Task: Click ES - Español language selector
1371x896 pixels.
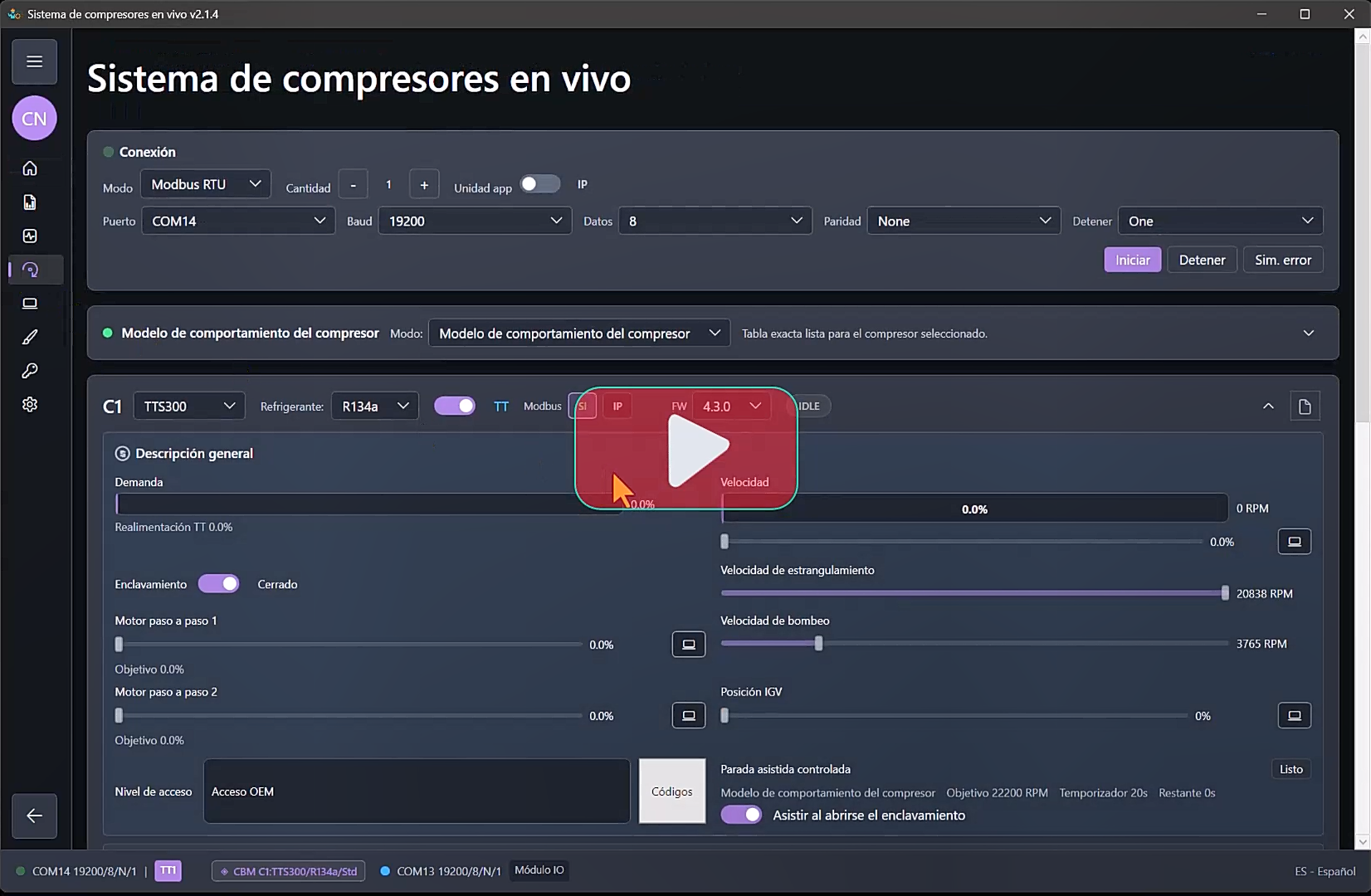Action: pyautogui.click(x=1325, y=871)
